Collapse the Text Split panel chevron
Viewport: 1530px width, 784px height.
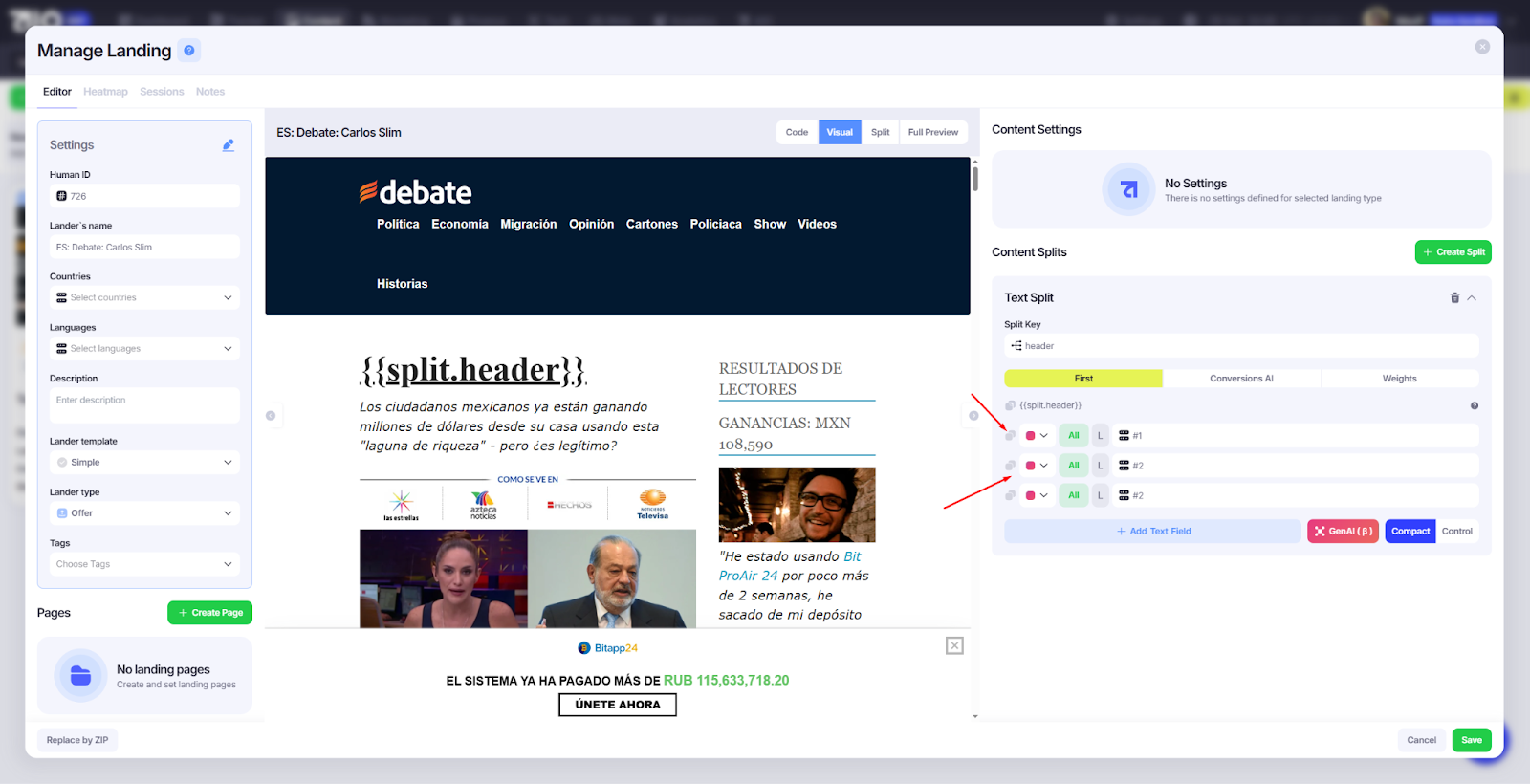(1472, 298)
